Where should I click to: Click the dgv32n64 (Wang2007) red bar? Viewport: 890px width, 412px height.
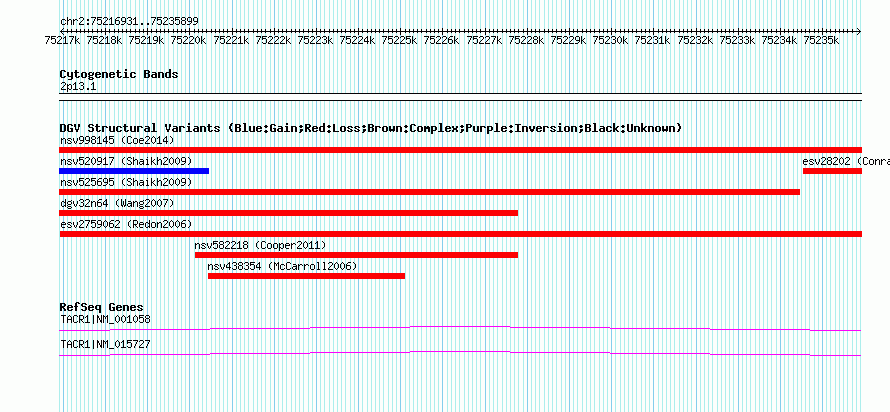[x=289, y=213]
